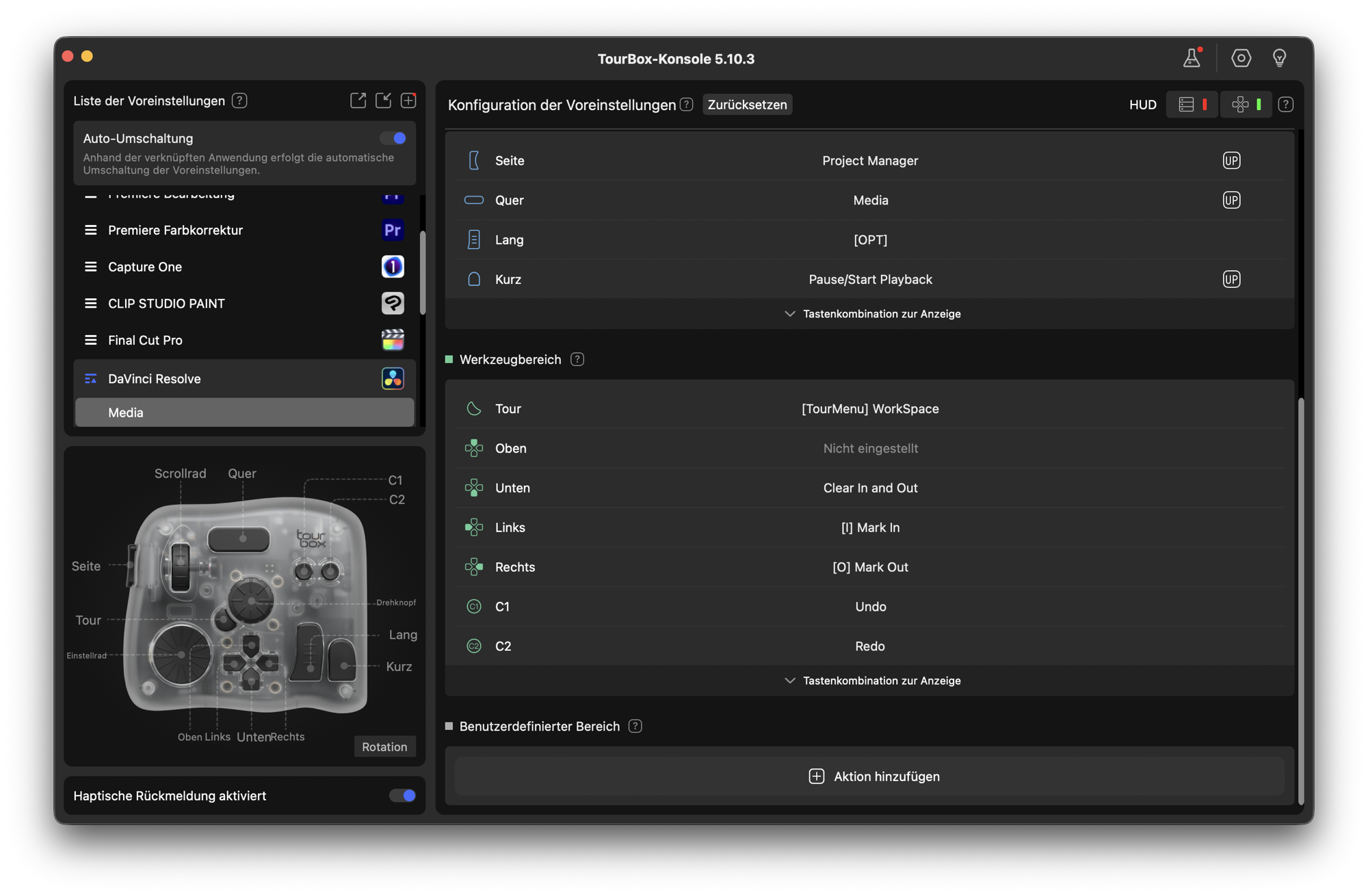Image resolution: width=1368 pixels, height=896 pixels.
Task: Toggle the HUD list display button
Action: pos(1192,105)
